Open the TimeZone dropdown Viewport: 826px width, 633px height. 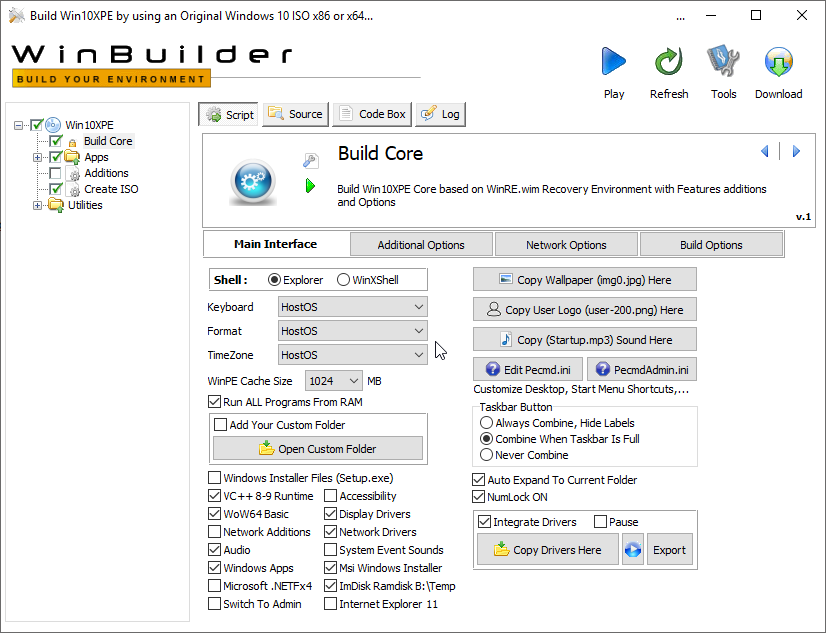(x=352, y=355)
